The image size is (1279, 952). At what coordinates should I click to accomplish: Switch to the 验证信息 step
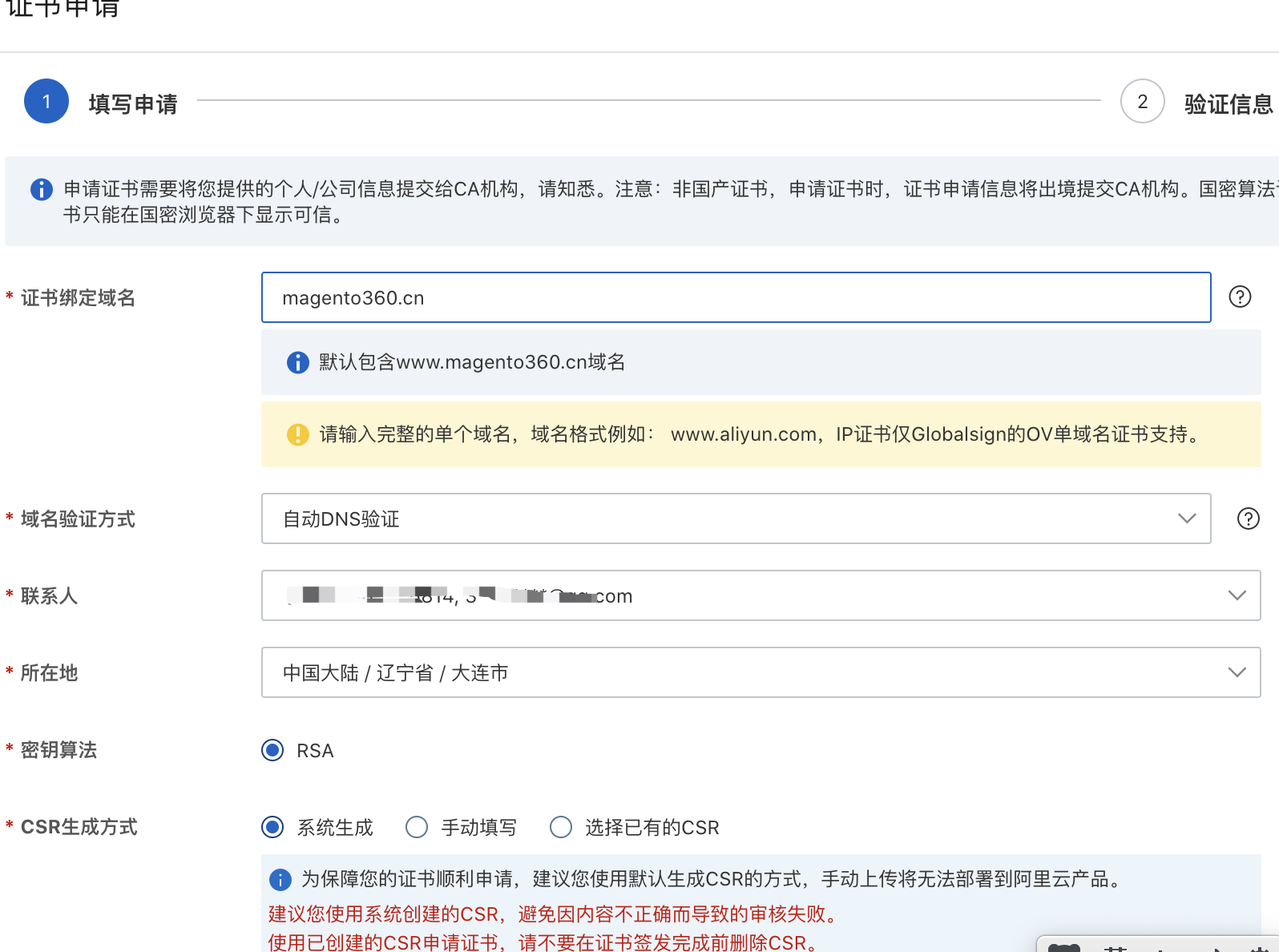click(1228, 104)
